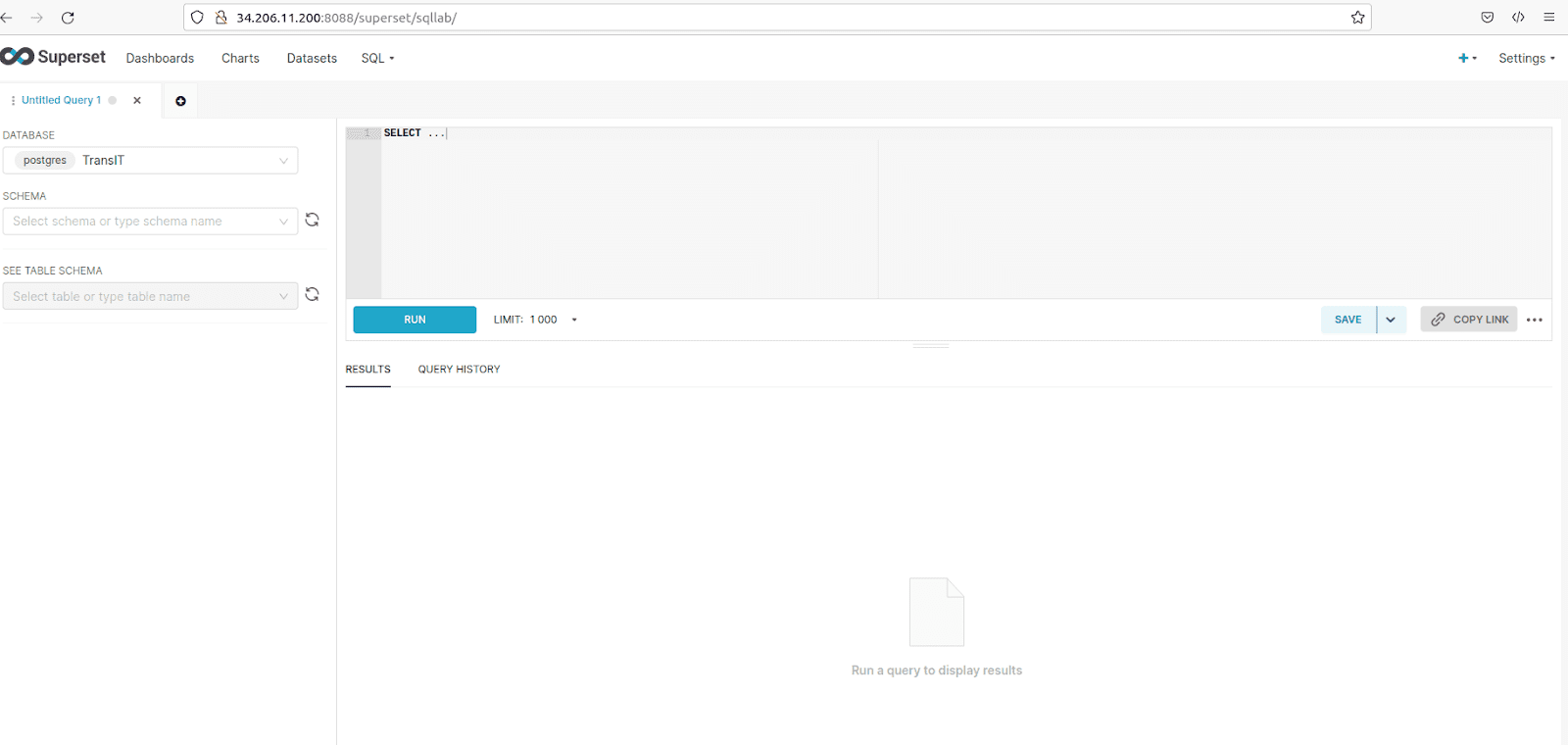This screenshot has height=745, width=1568.
Task: Copy link to this query
Action: click(1468, 320)
